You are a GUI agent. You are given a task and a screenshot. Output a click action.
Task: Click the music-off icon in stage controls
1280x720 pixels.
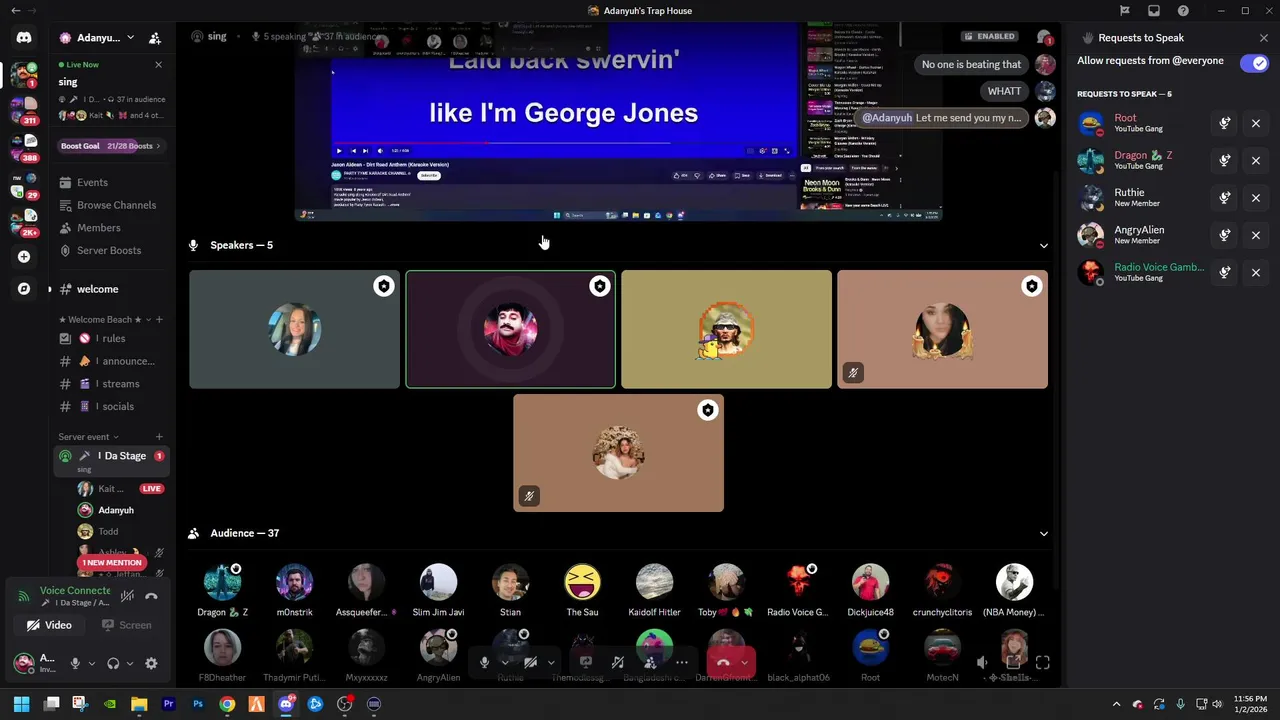point(618,662)
